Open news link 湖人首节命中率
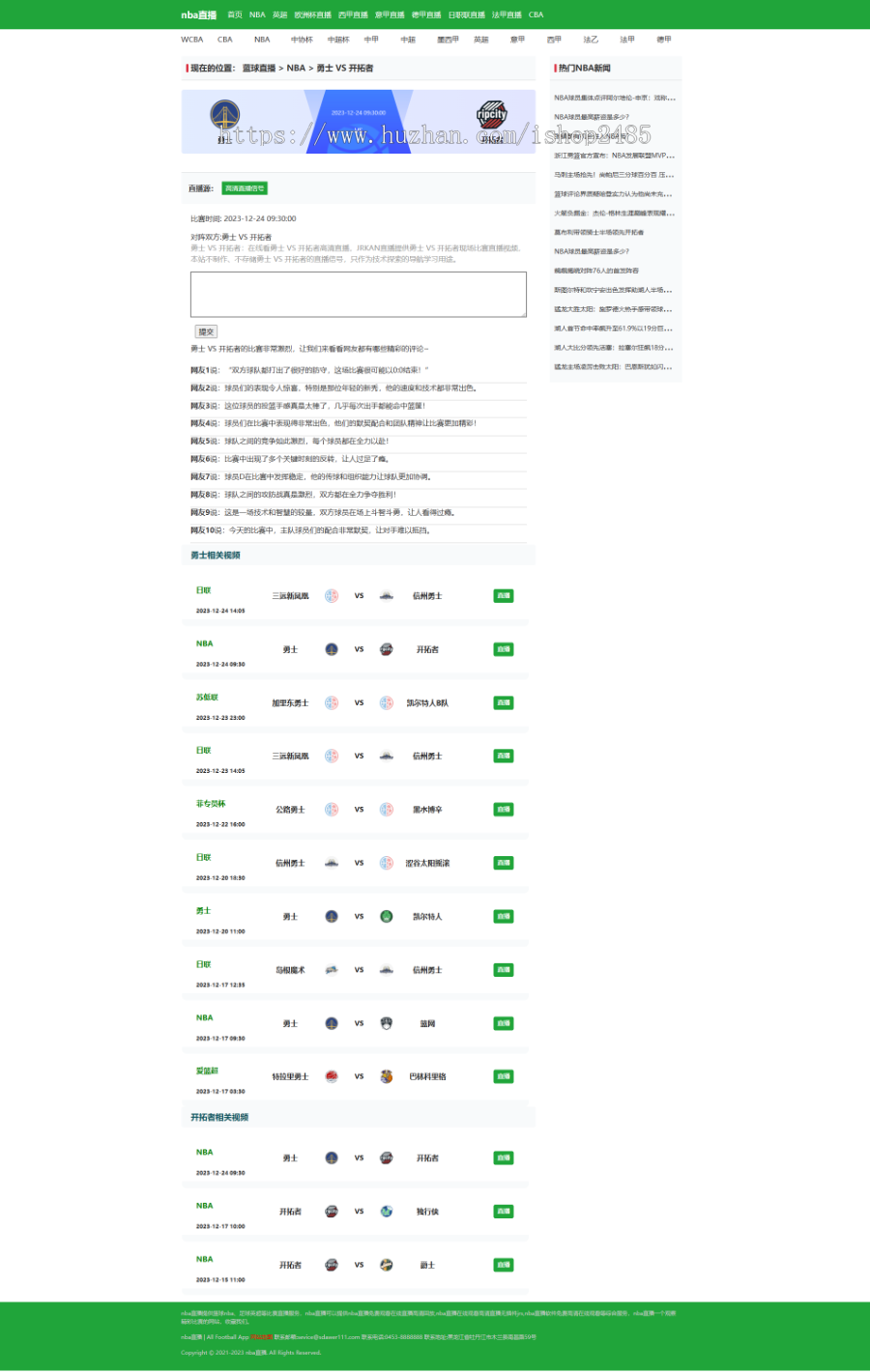The image size is (870, 1372). tap(614, 329)
